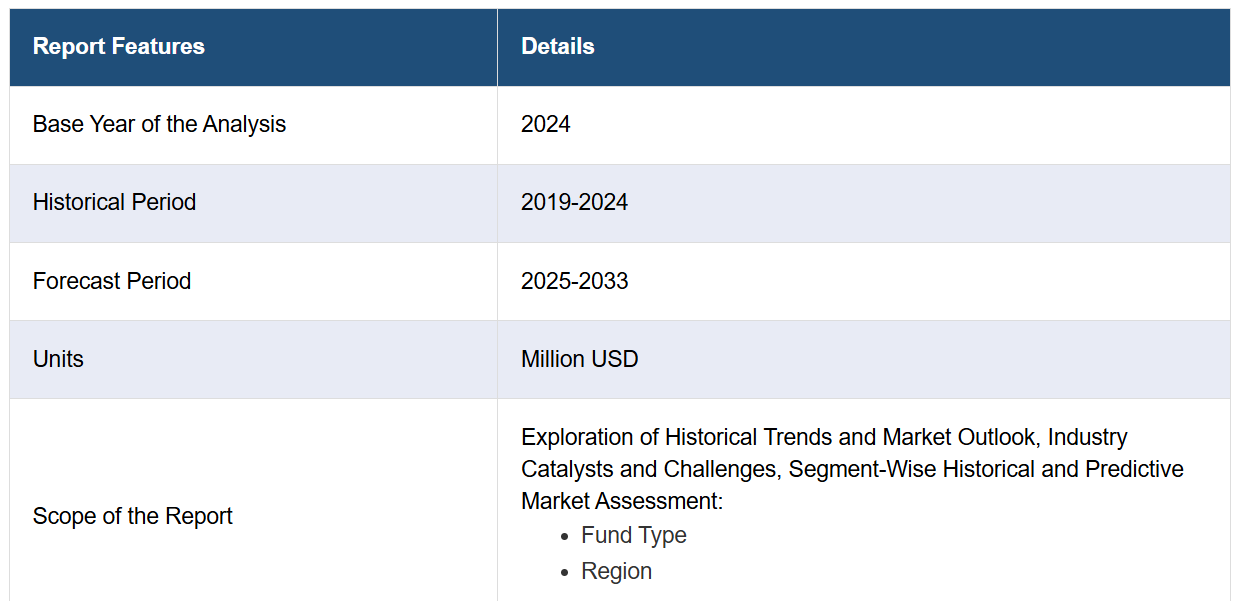This screenshot has height=601, width=1239.
Task: Click the words Industry at line end
Action: tap(1087, 438)
